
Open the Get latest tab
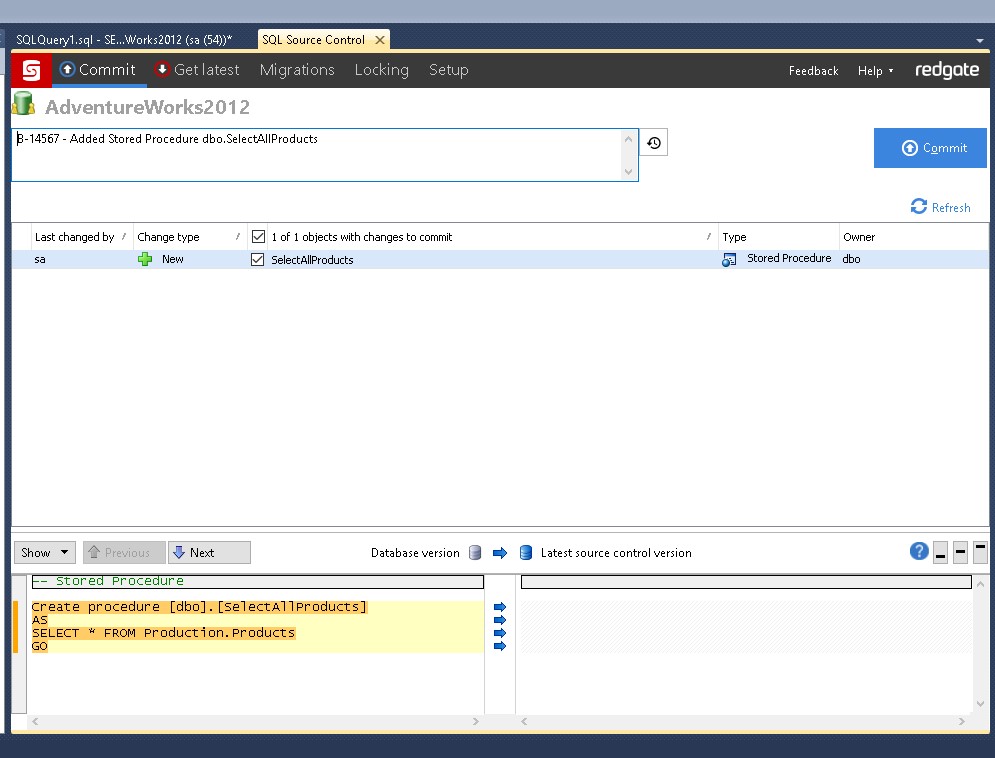tap(197, 70)
